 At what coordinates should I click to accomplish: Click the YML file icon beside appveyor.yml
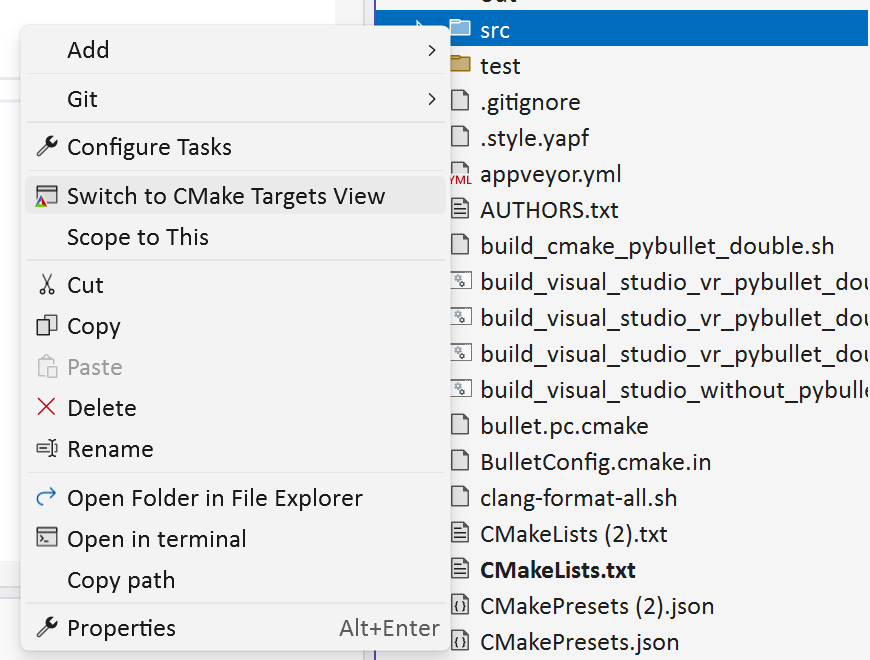[x=462, y=171]
